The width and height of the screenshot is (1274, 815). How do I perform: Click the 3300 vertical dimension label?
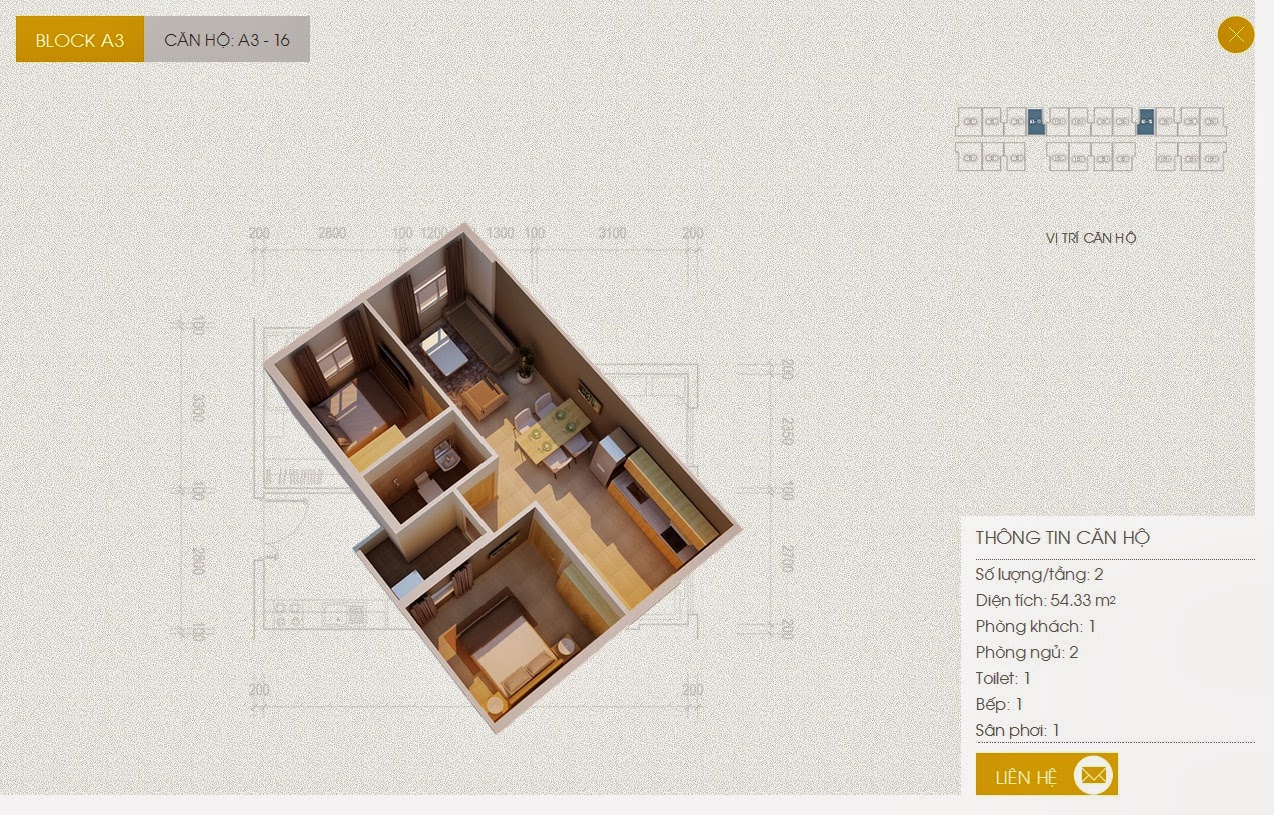(199, 408)
